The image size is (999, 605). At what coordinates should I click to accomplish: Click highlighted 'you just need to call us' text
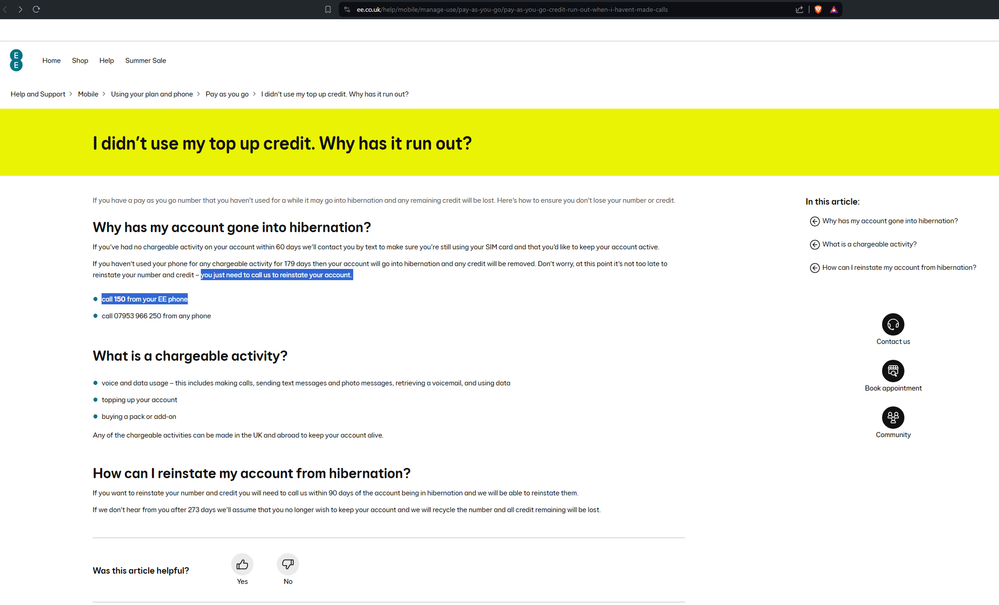coord(277,275)
